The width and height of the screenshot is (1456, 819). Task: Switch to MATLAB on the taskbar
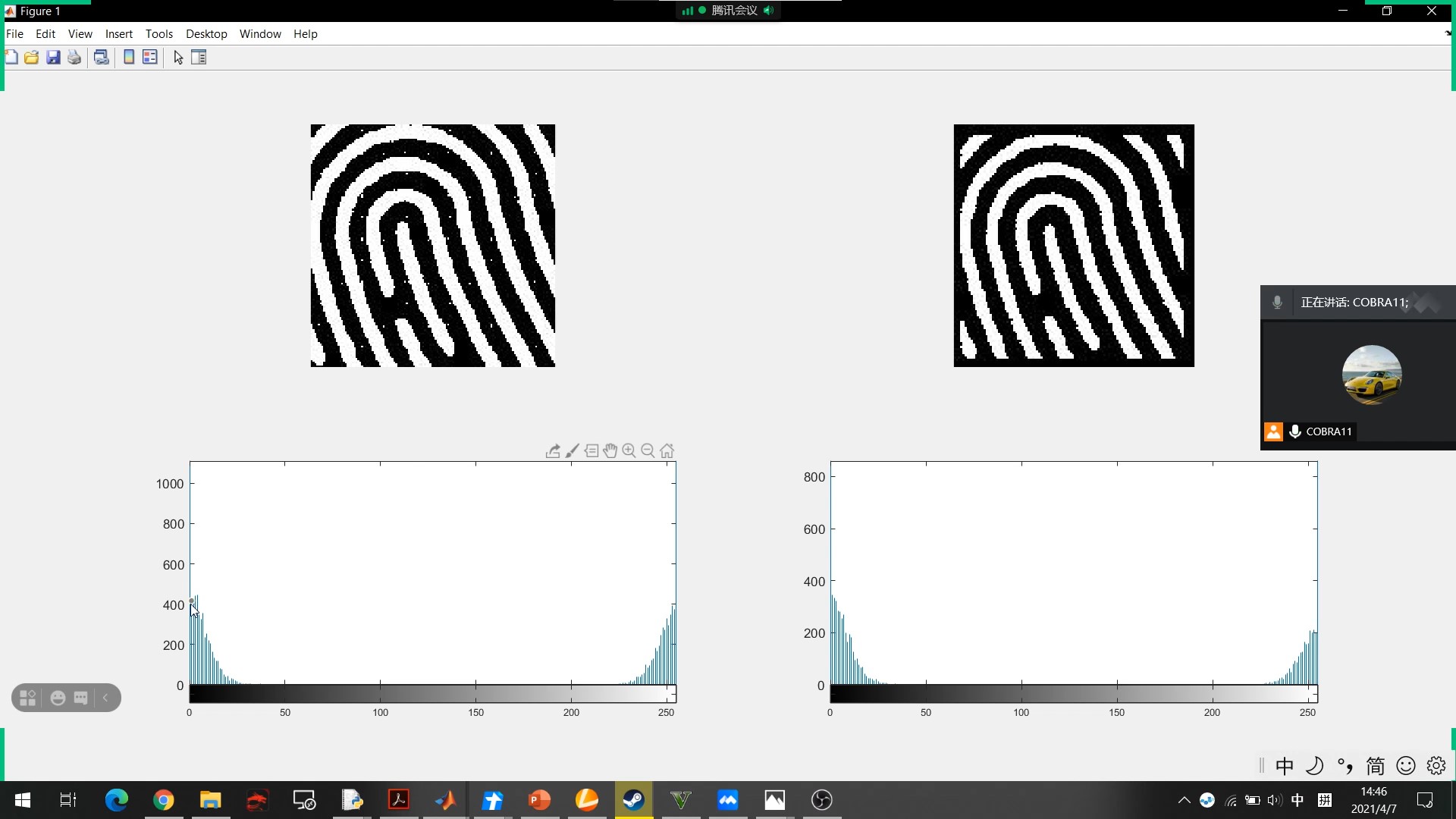tap(446, 800)
